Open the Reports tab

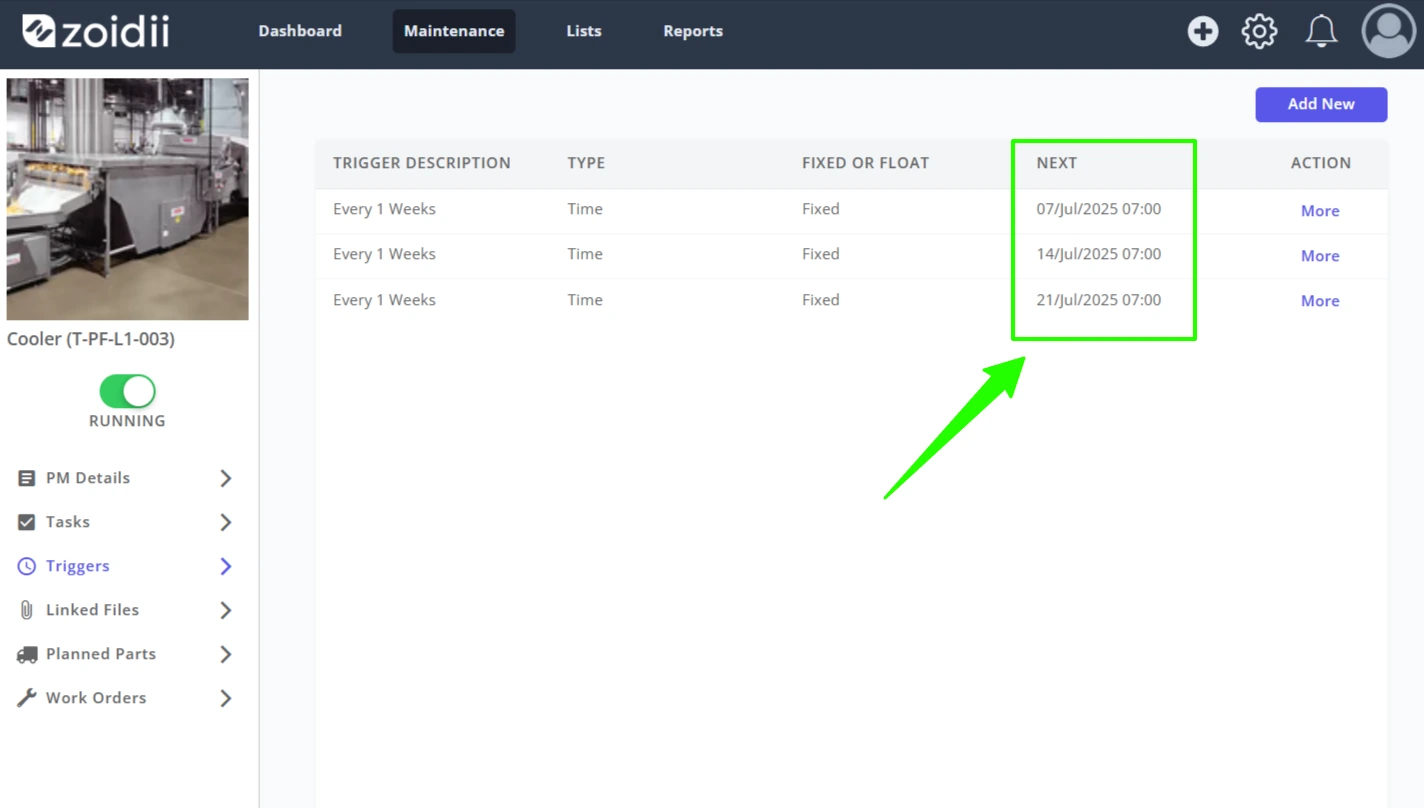pos(693,31)
